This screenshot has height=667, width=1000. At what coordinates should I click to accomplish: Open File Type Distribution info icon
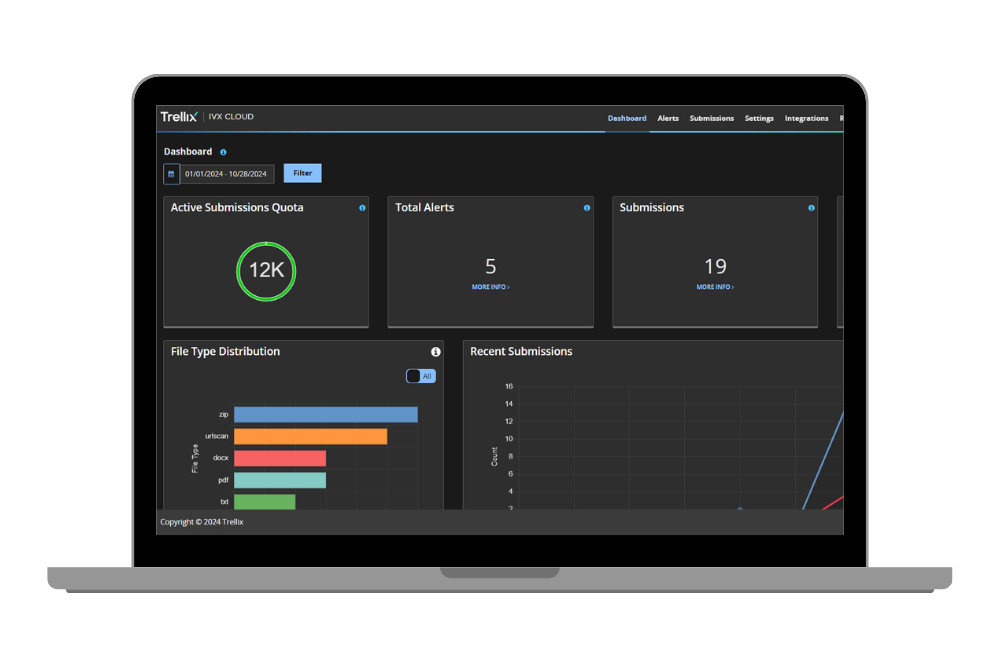pyautogui.click(x=436, y=352)
